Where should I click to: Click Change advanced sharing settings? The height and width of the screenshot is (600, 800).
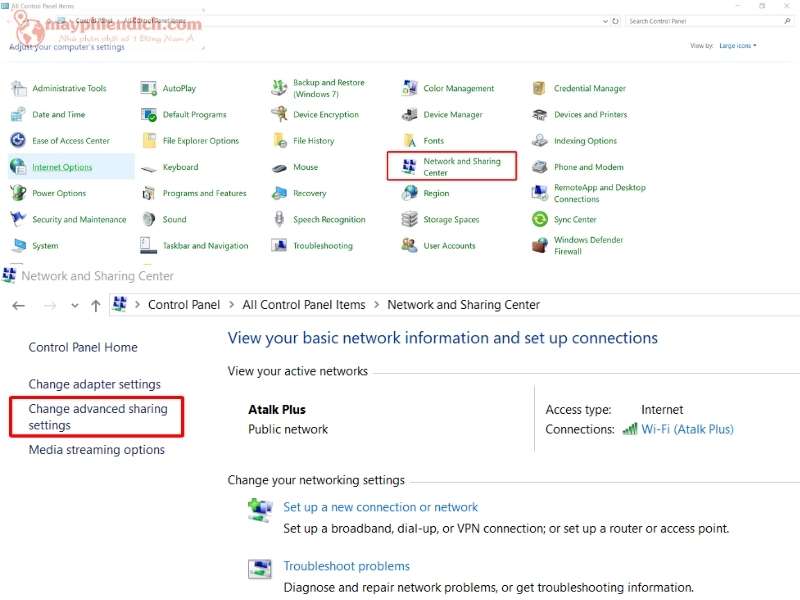click(97, 417)
